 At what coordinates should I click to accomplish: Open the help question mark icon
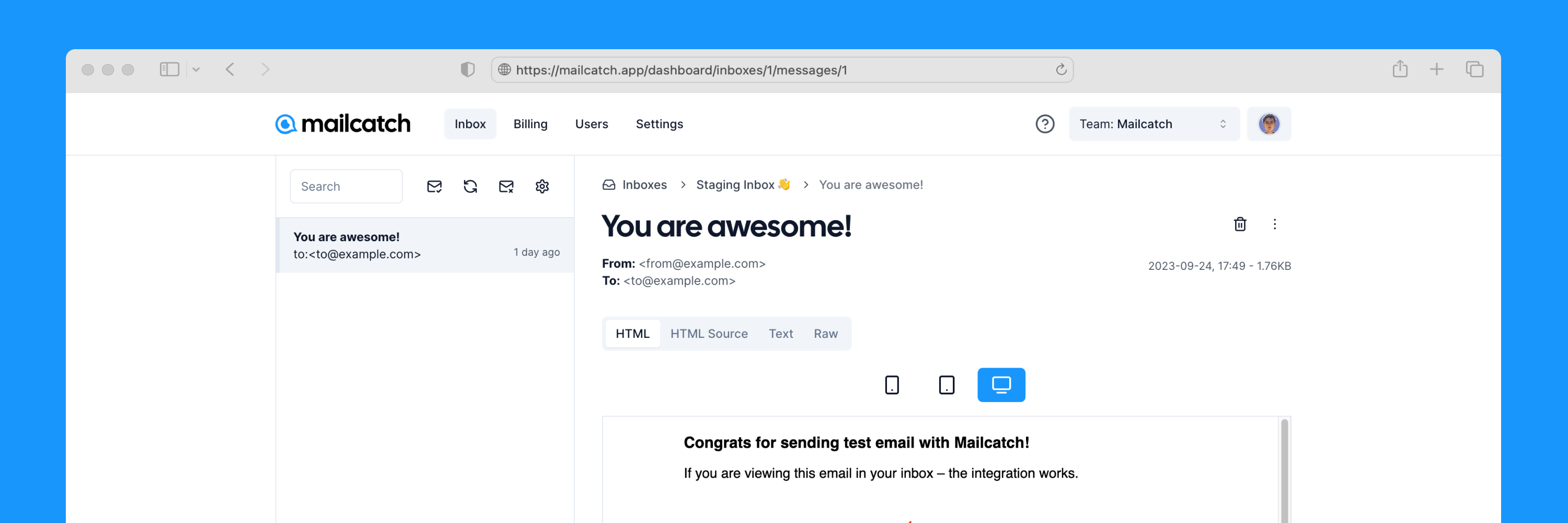click(1044, 123)
